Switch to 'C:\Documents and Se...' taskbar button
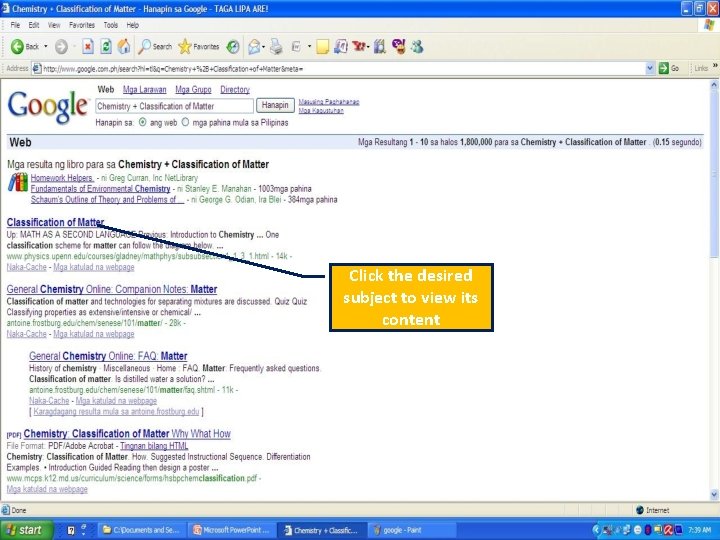The height and width of the screenshot is (540, 720). click(x=142, y=530)
